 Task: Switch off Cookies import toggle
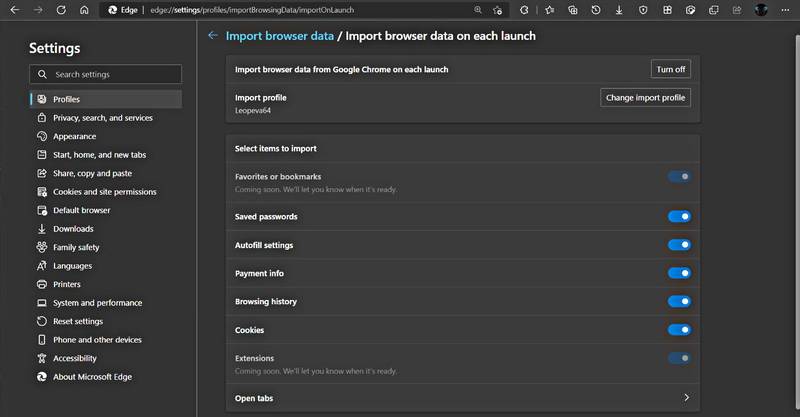[x=679, y=330]
